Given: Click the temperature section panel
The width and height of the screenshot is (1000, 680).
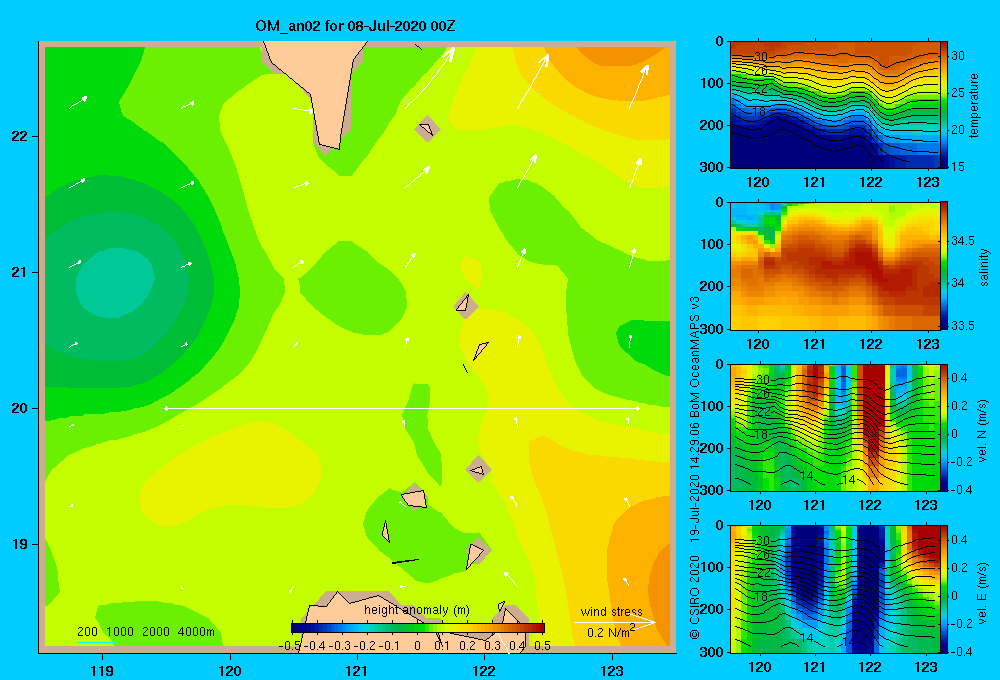Looking at the screenshot, I should click(x=834, y=104).
